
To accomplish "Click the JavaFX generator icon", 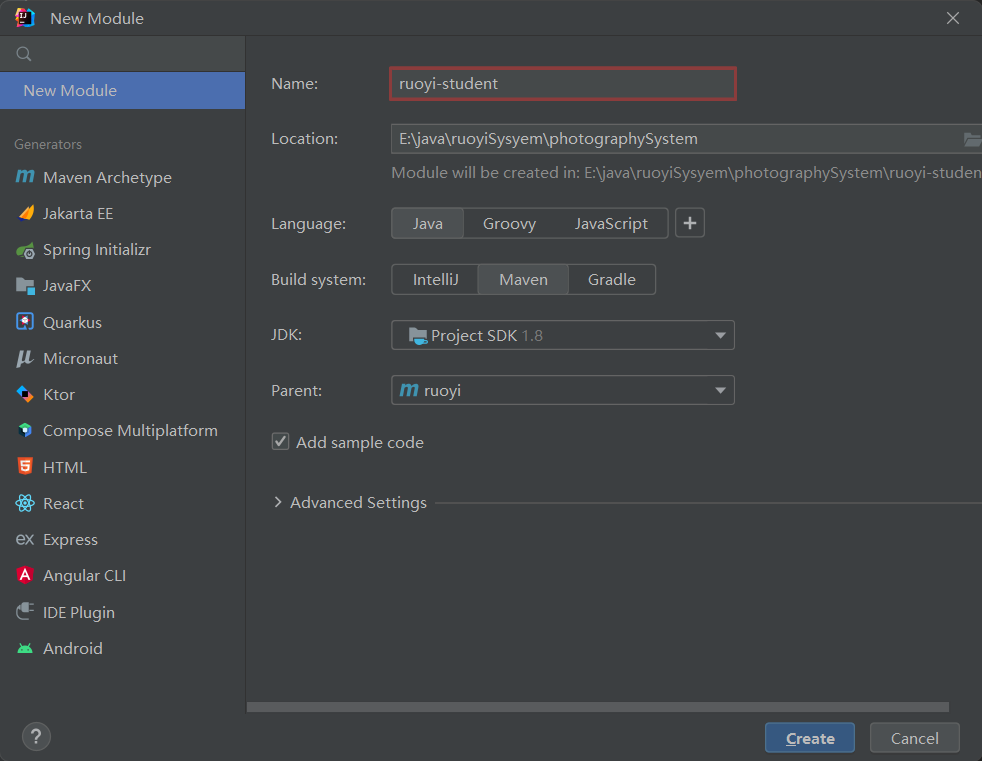I will pos(25,286).
